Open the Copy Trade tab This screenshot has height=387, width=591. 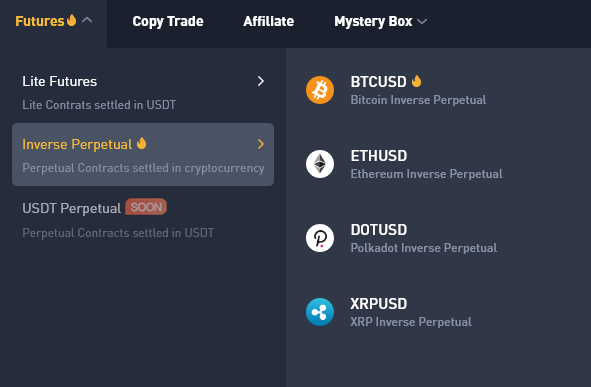[x=168, y=21]
